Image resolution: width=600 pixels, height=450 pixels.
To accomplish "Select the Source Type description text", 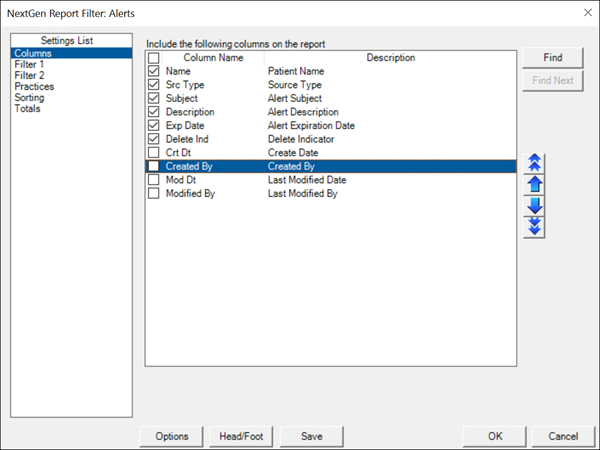I will tap(295, 85).
